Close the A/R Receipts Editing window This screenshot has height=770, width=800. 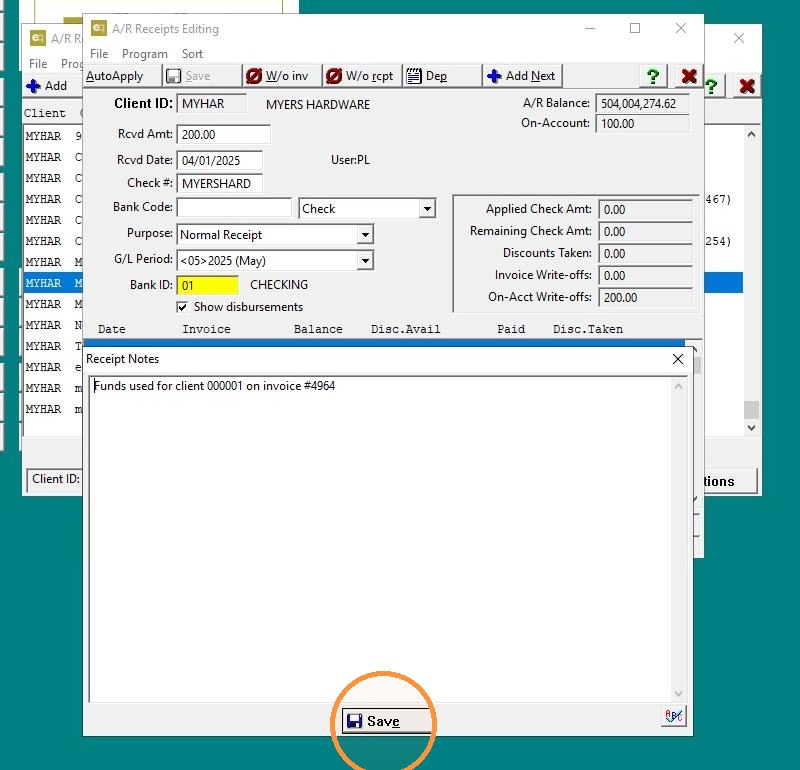coord(681,29)
